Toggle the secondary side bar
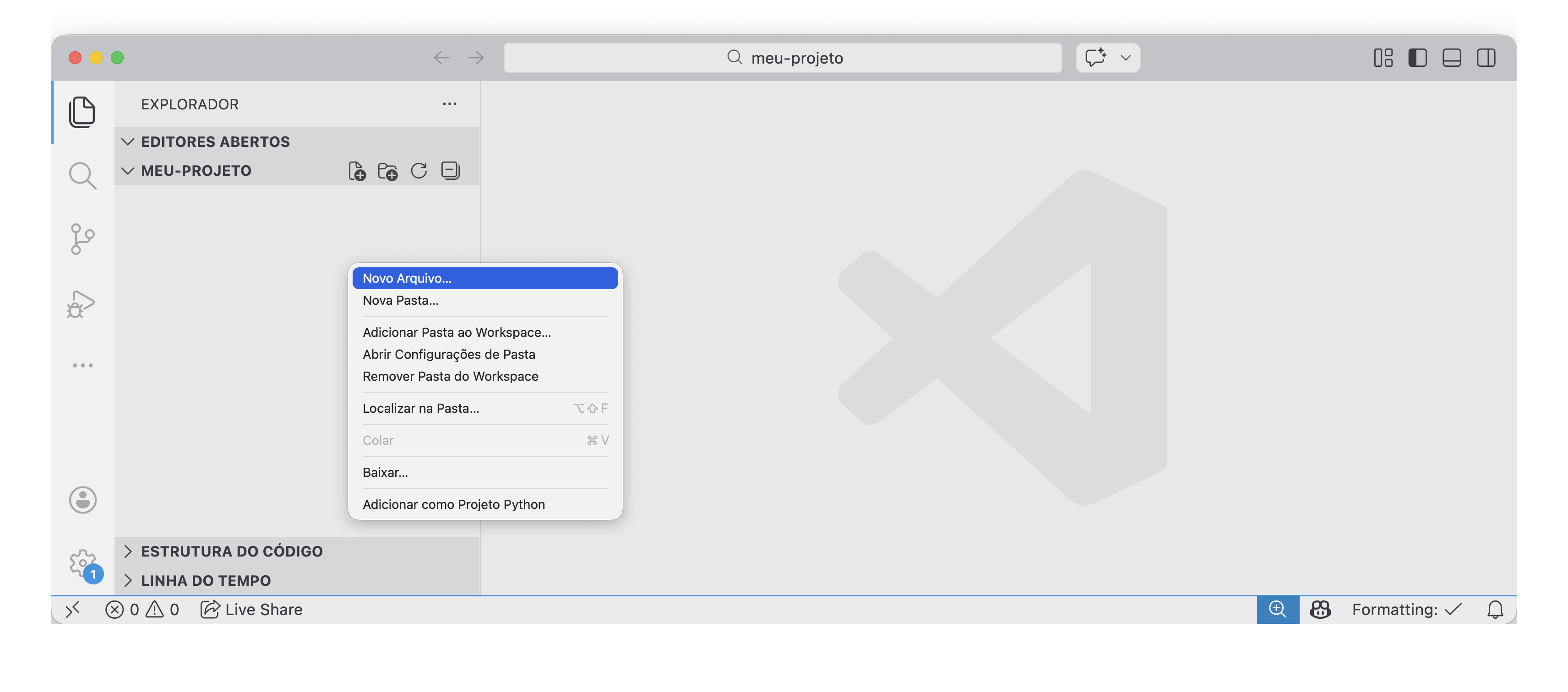Viewport: 1568px width, 692px height. pos(1486,58)
